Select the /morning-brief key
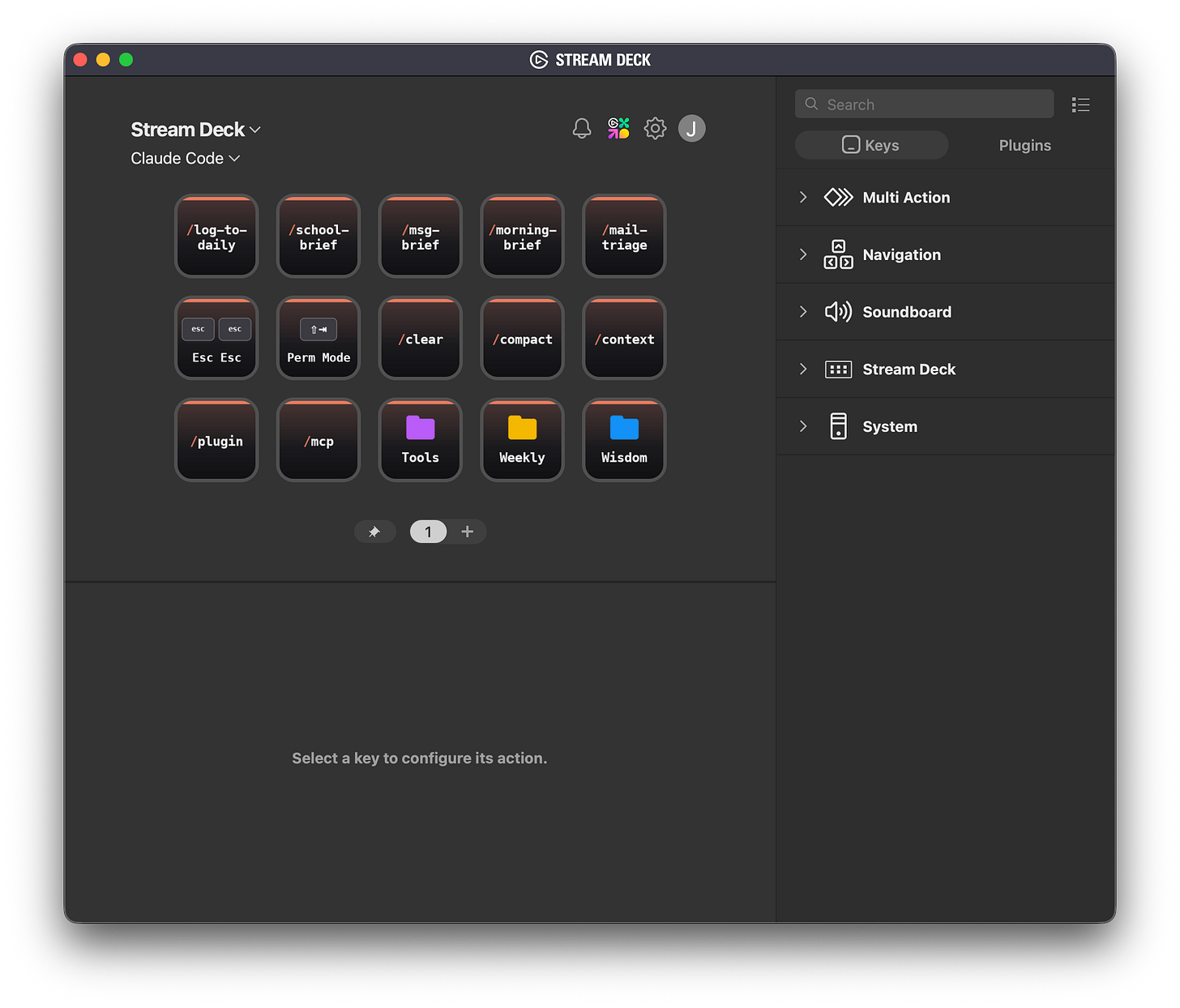 coord(523,237)
